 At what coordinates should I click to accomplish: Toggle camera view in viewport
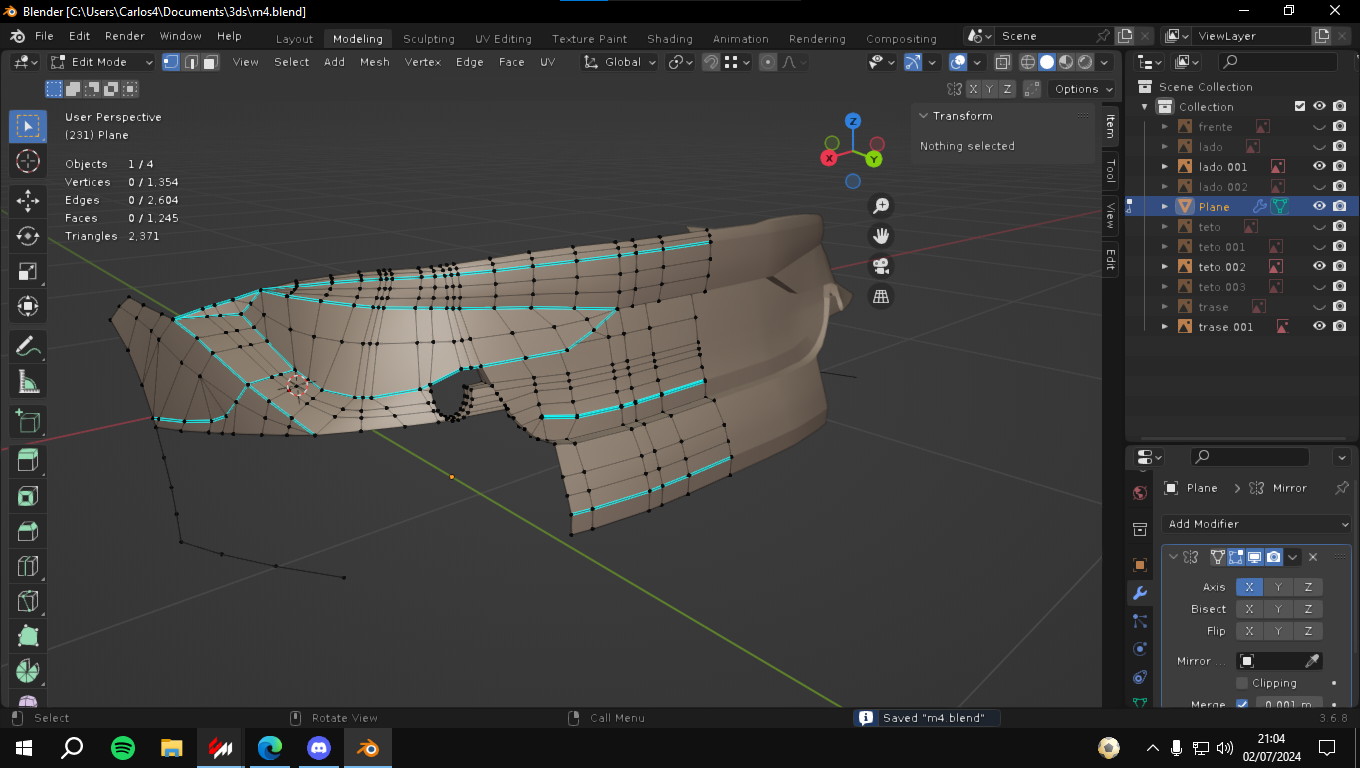[881, 266]
